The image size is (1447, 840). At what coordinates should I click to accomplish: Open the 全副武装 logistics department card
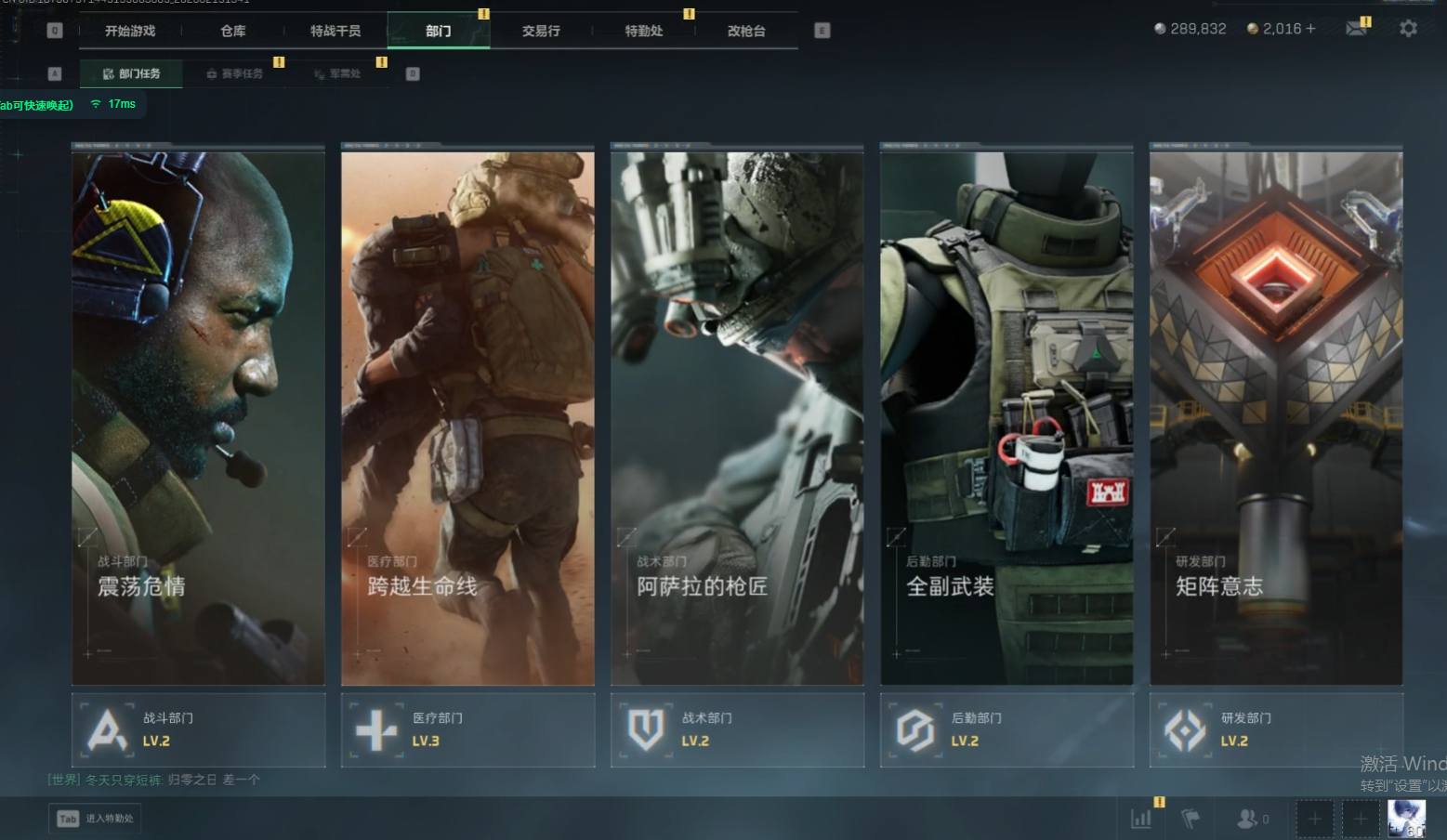(x=1006, y=416)
